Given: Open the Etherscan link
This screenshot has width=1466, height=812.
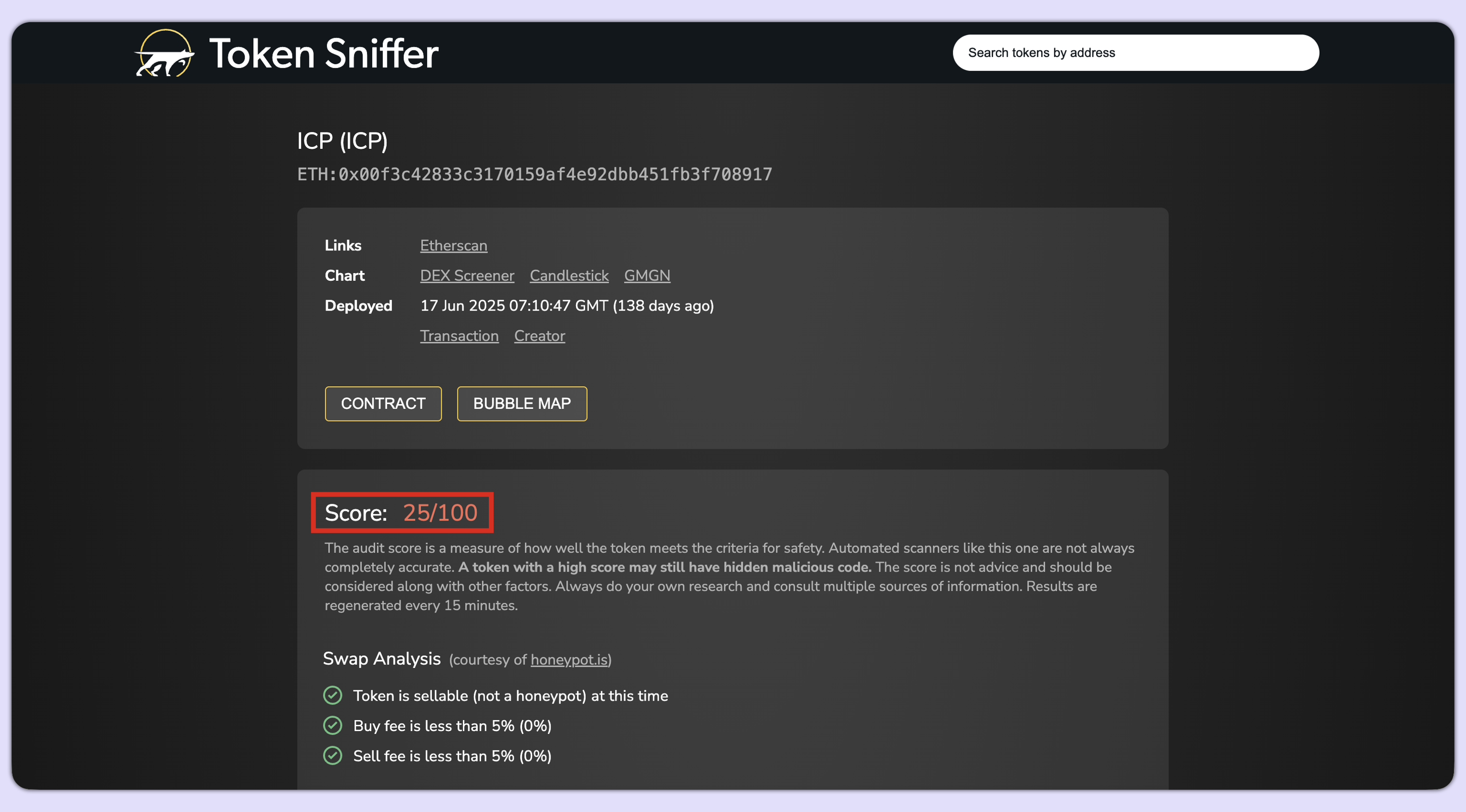Looking at the screenshot, I should (453, 245).
